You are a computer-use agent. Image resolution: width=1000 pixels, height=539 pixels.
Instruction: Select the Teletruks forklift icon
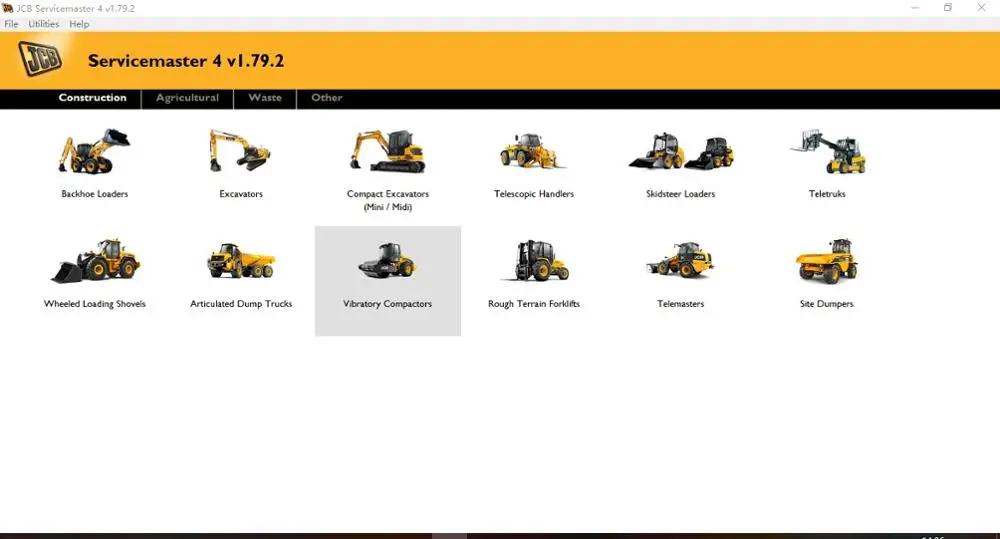pyautogui.click(x=828, y=152)
